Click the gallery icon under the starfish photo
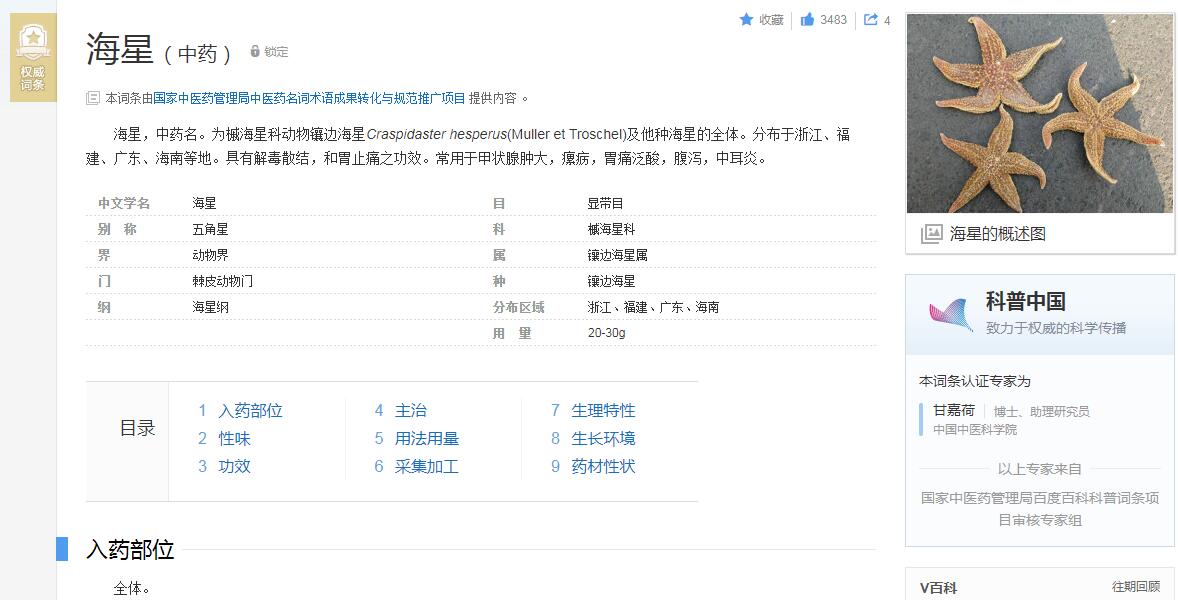This screenshot has width=1178, height=600. [x=931, y=234]
